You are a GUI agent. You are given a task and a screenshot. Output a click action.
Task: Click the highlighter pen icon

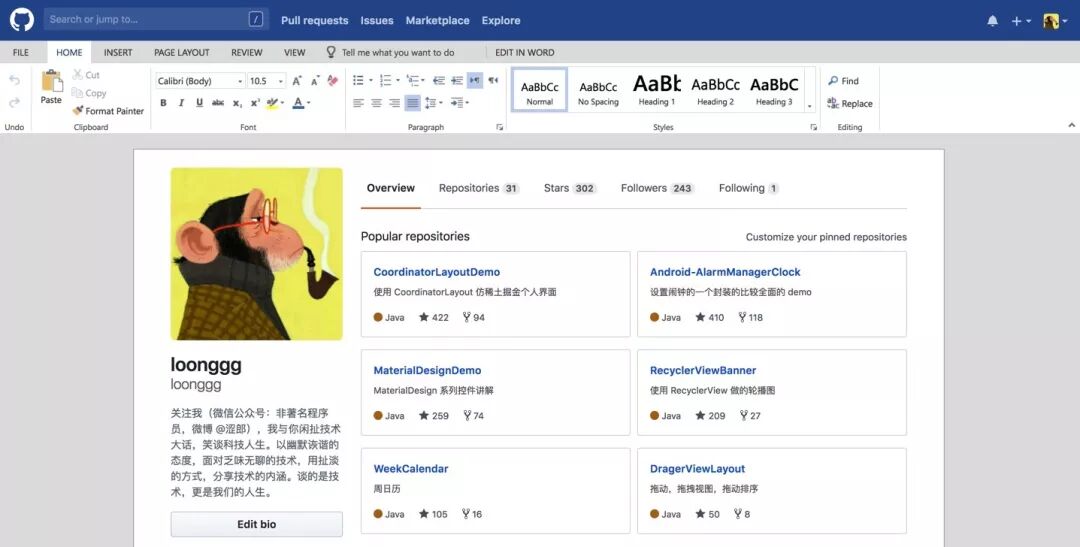click(271, 103)
